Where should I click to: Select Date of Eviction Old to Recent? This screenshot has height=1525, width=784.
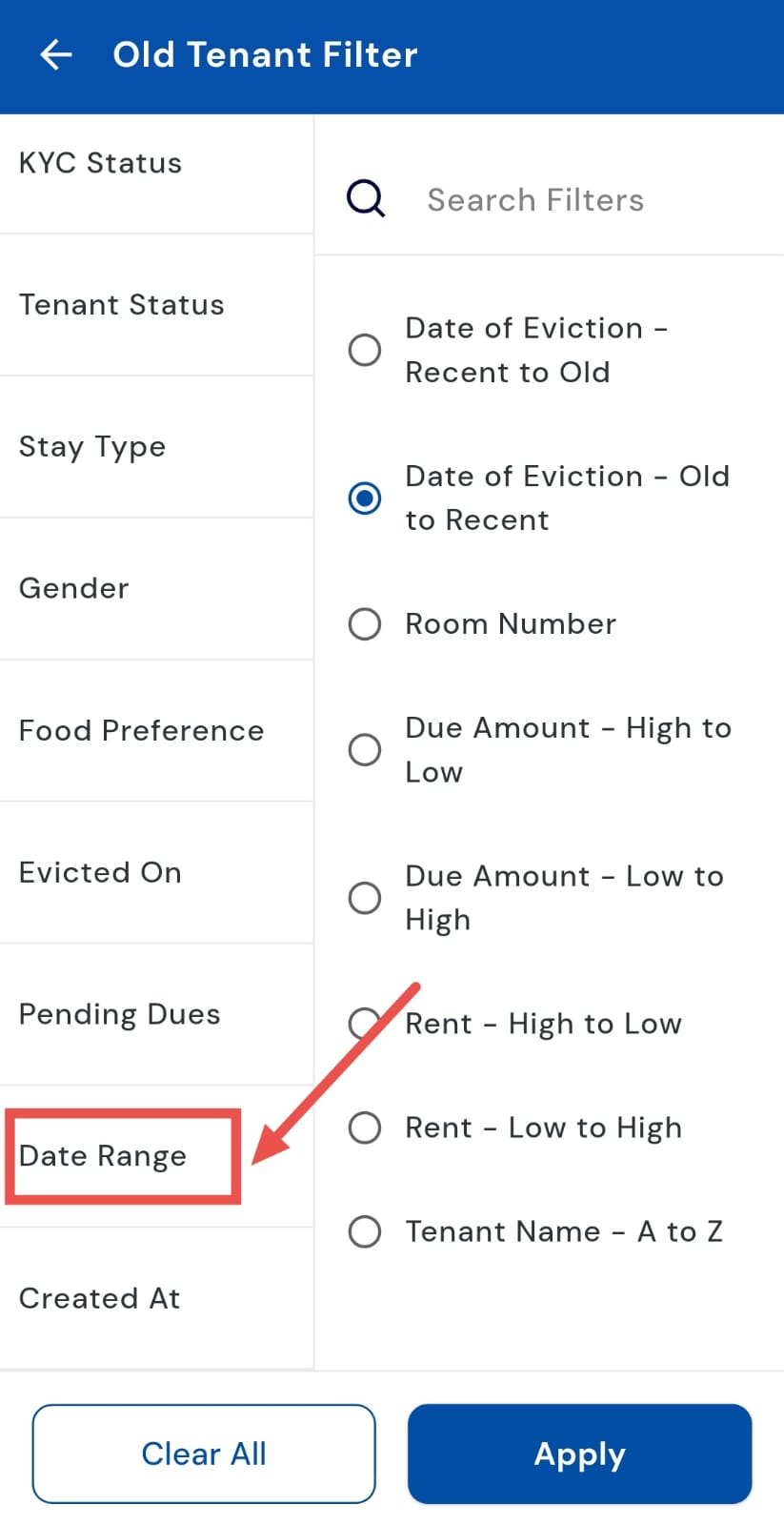365,498
